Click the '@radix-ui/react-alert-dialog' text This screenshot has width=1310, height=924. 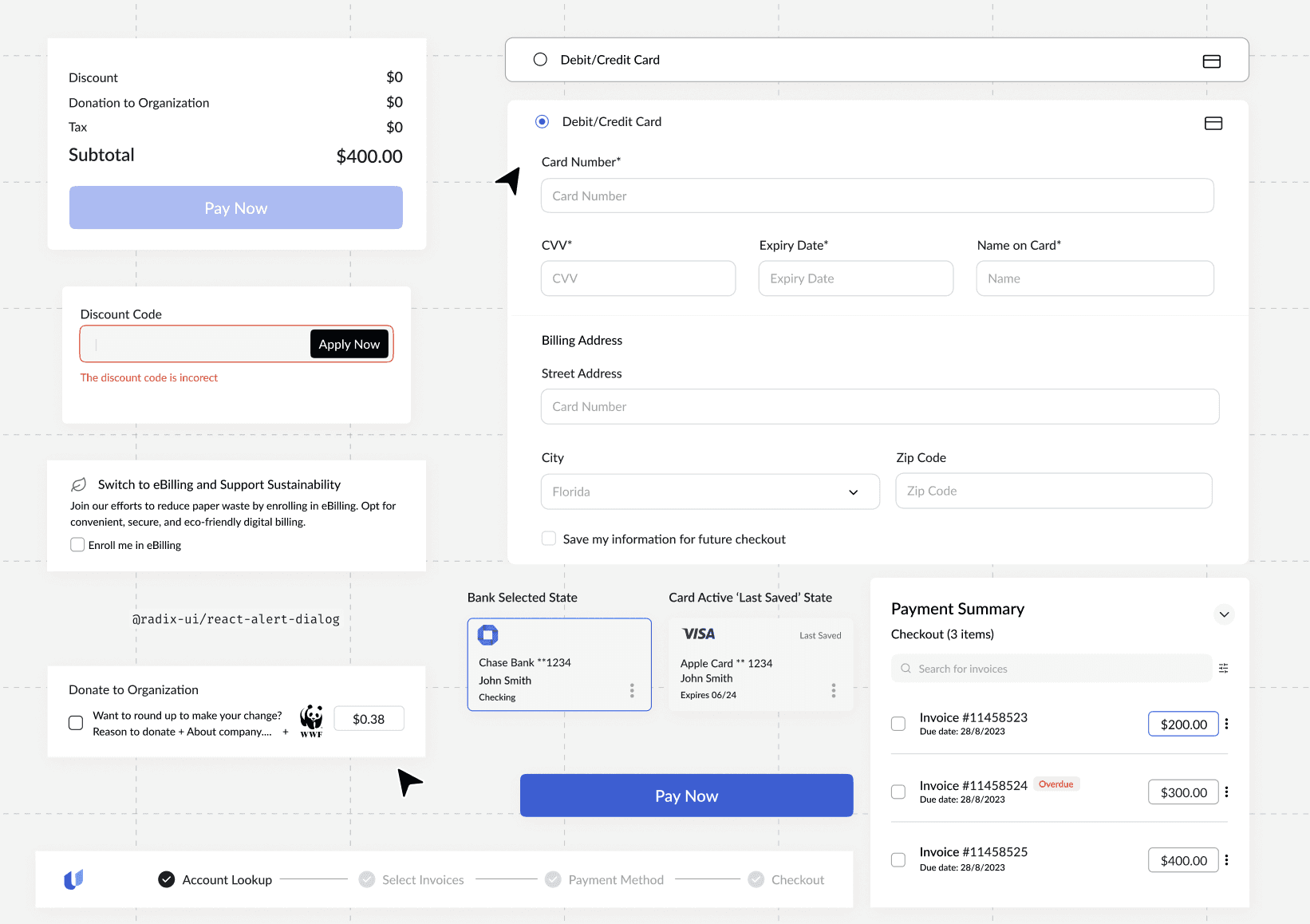coord(236,619)
